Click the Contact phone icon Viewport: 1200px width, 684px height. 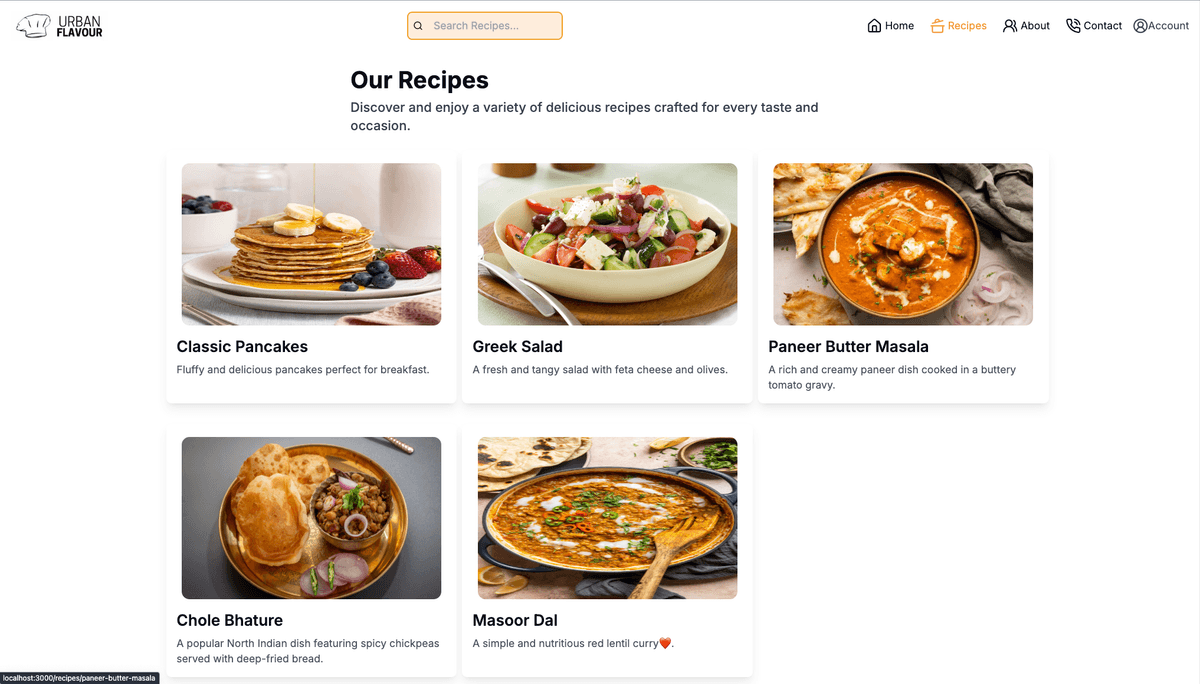point(1073,26)
